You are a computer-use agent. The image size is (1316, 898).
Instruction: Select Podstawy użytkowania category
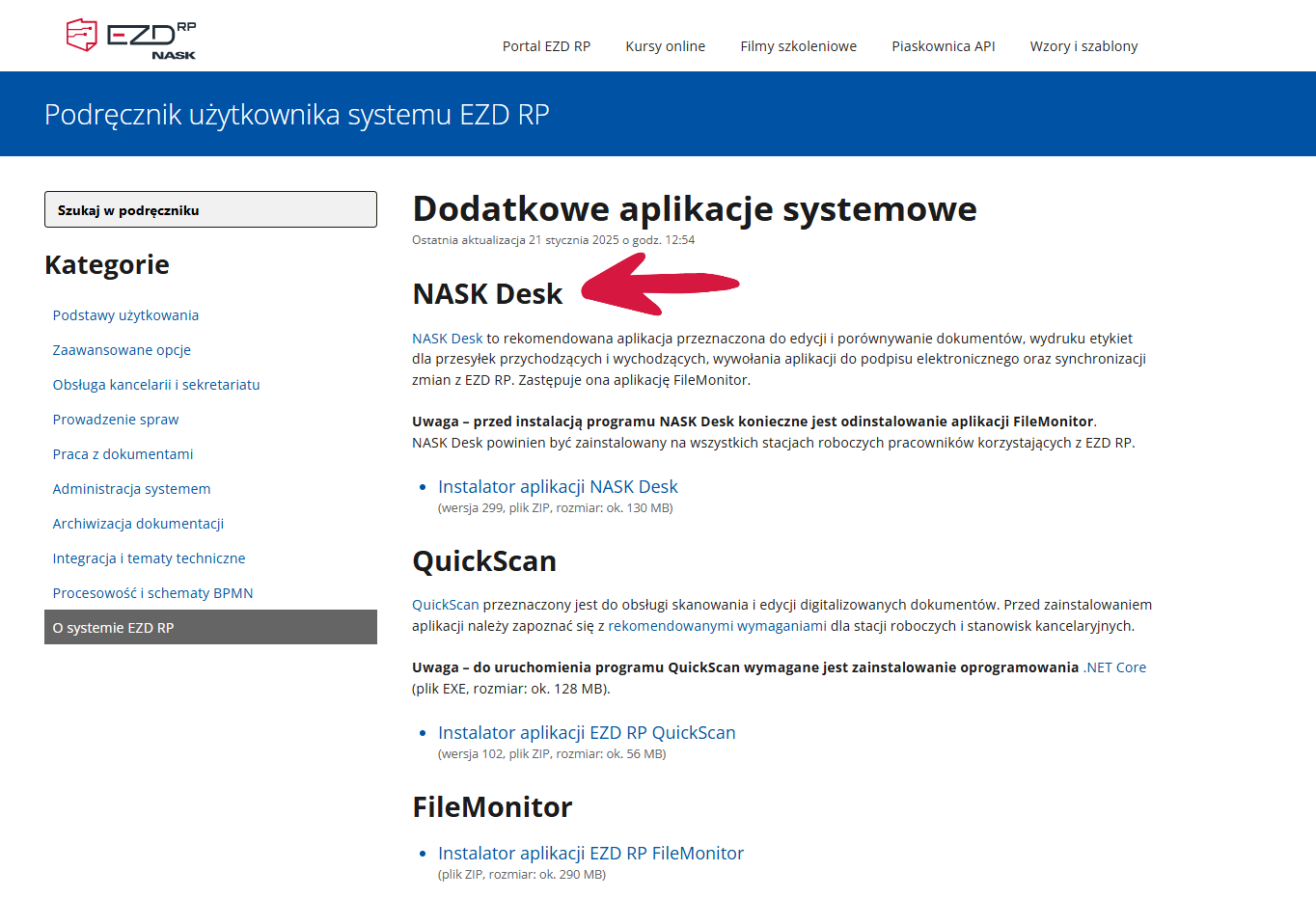pos(125,315)
